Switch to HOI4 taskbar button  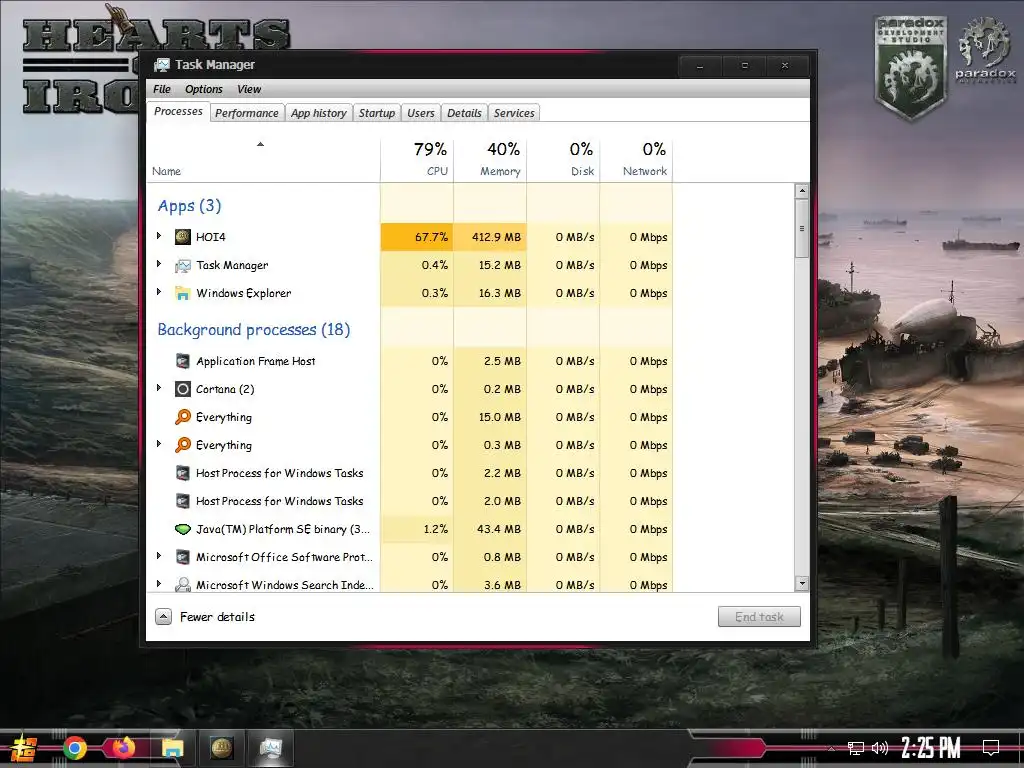221,748
